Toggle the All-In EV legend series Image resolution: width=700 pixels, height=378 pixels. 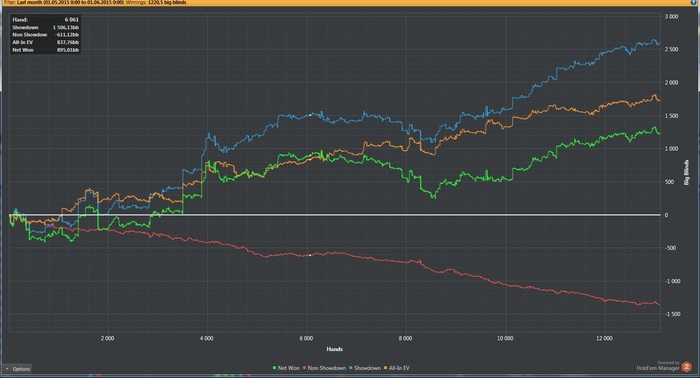point(397,368)
